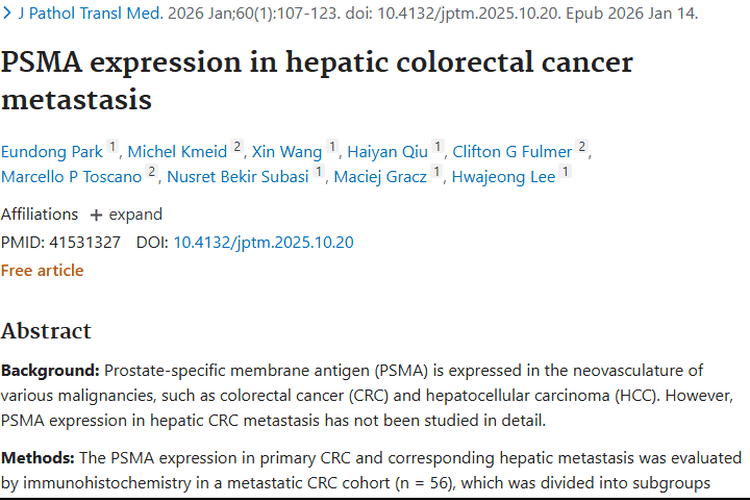The height and width of the screenshot is (500, 750).
Task: Open the DOI link beside the PMID
Action: [x=263, y=242]
